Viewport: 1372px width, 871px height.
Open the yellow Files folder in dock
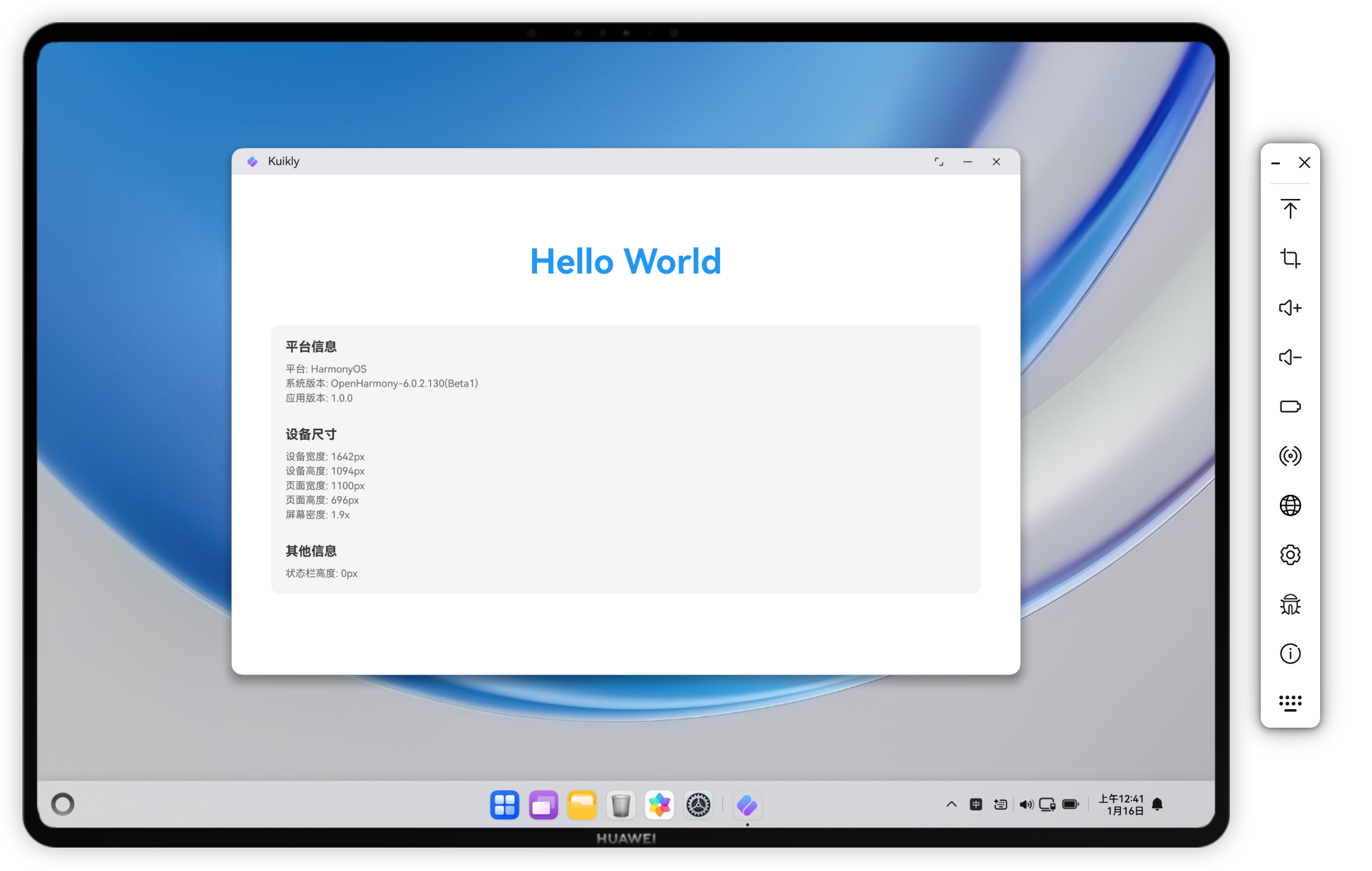tap(582, 805)
